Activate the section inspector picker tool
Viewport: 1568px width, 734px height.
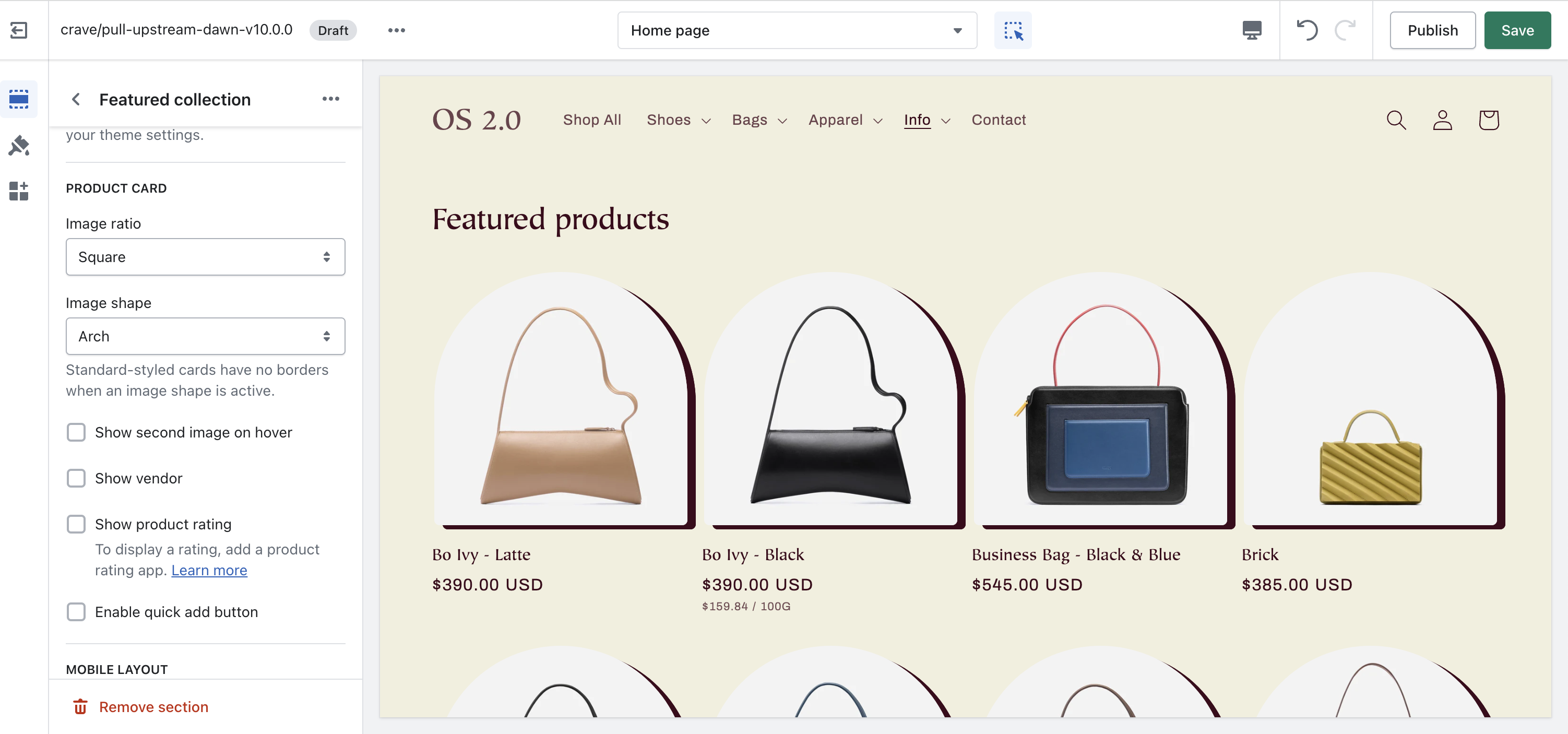1012,30
